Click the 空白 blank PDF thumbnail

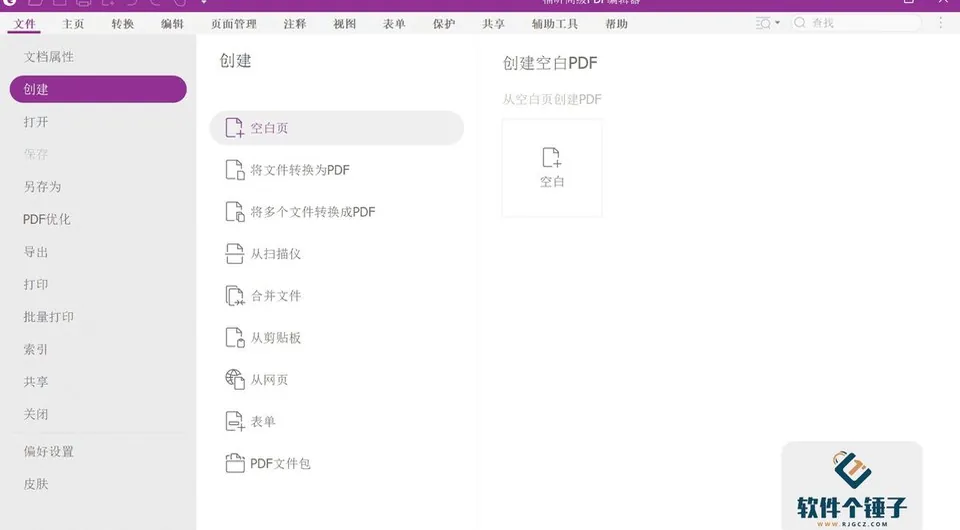[552, 168]
